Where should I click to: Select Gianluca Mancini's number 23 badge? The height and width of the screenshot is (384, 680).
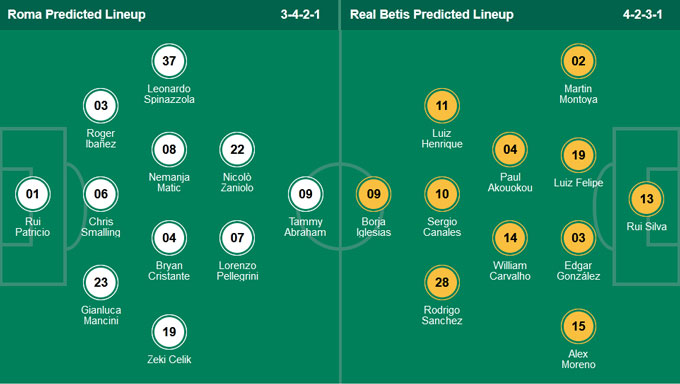point(101,282)
